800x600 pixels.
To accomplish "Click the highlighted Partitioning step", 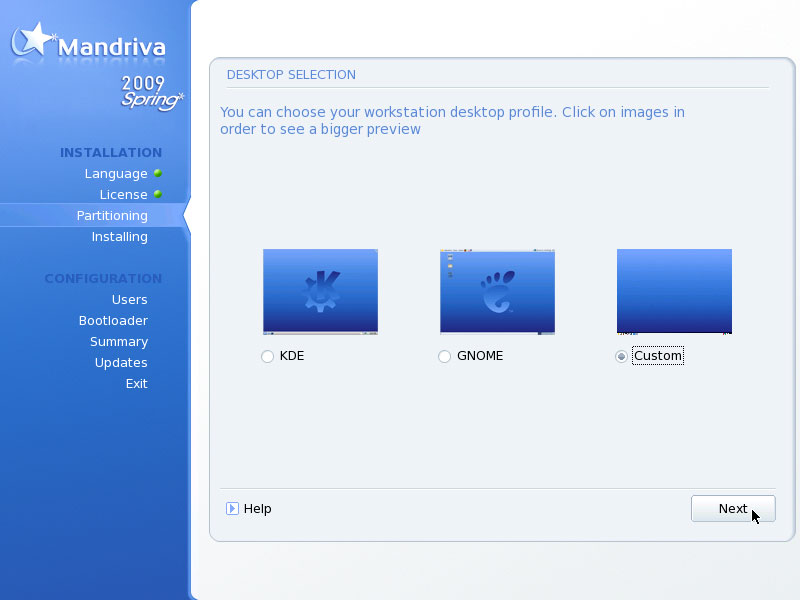I will pyautogui.click(x=112, y=216).
